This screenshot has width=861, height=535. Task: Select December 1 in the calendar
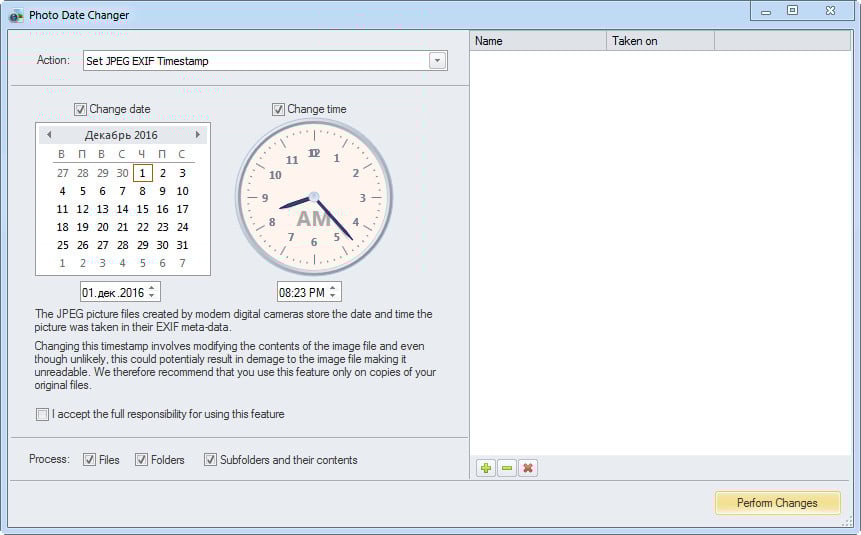coord(142,173)
